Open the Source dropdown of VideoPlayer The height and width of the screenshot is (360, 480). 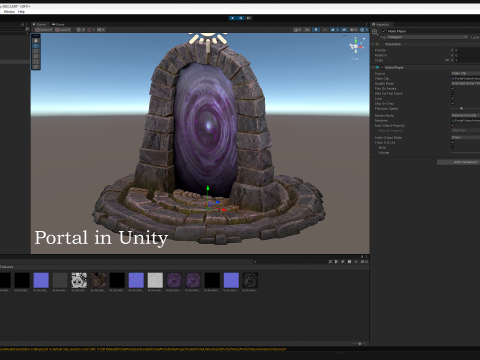tap(465, 73)
